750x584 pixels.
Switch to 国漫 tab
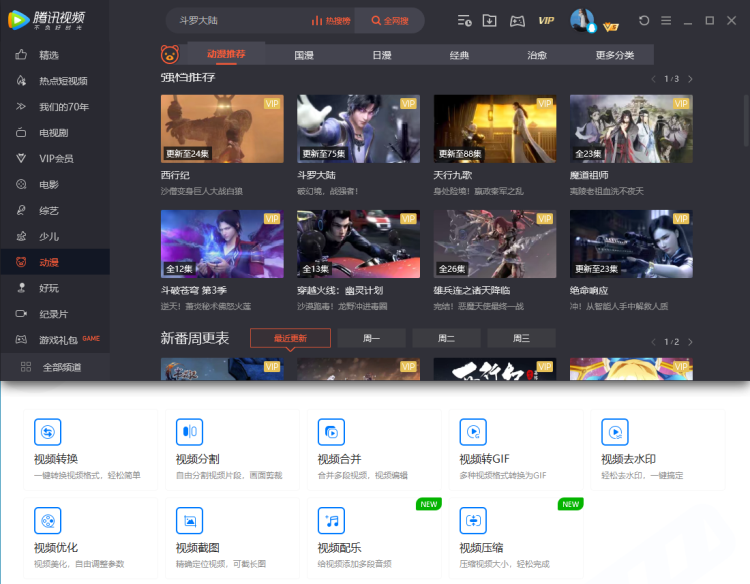point(304,55)
